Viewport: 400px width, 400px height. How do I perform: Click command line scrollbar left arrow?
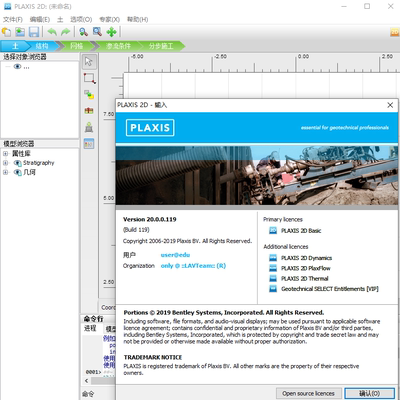[87, 380]
